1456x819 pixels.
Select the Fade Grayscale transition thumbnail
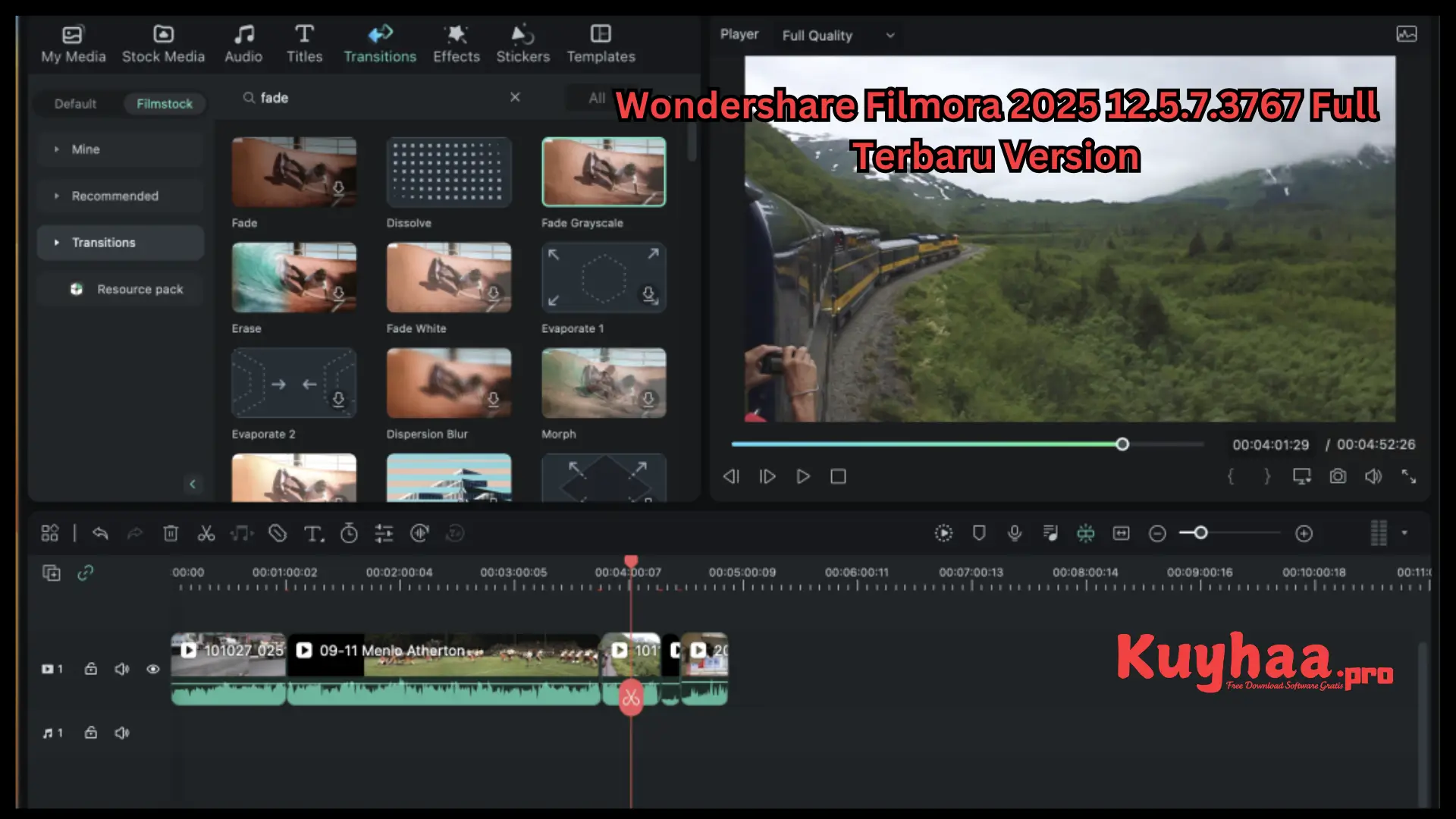tap(604, 172)
